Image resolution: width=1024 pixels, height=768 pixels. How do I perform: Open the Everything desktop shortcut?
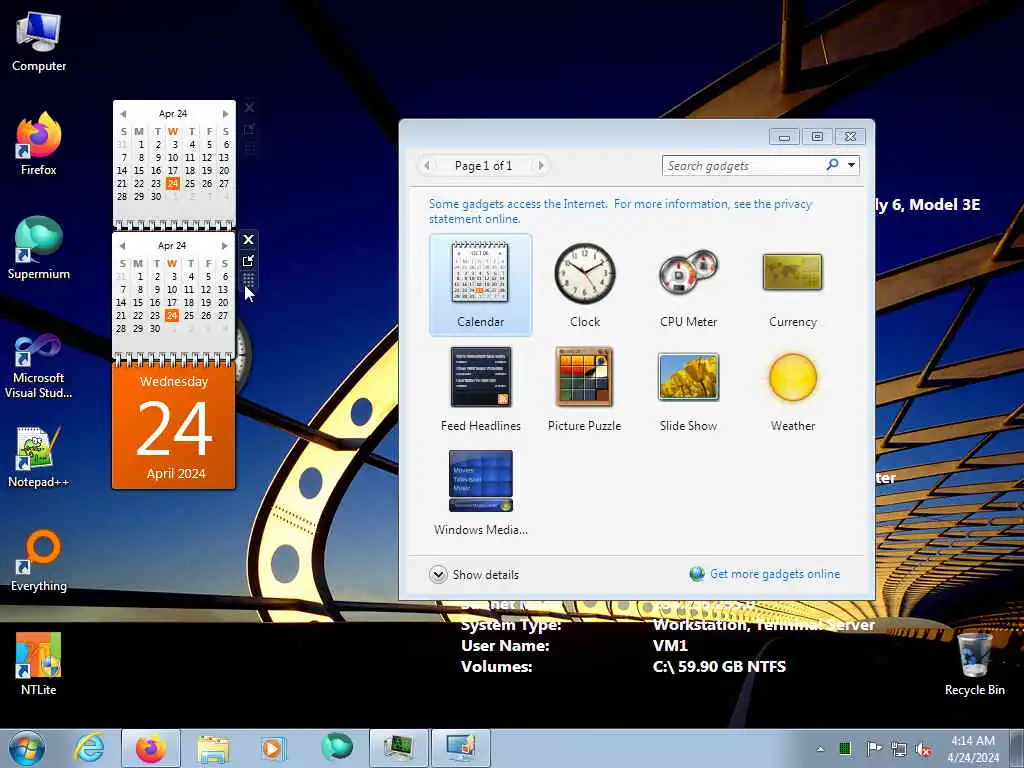point(39,560)
